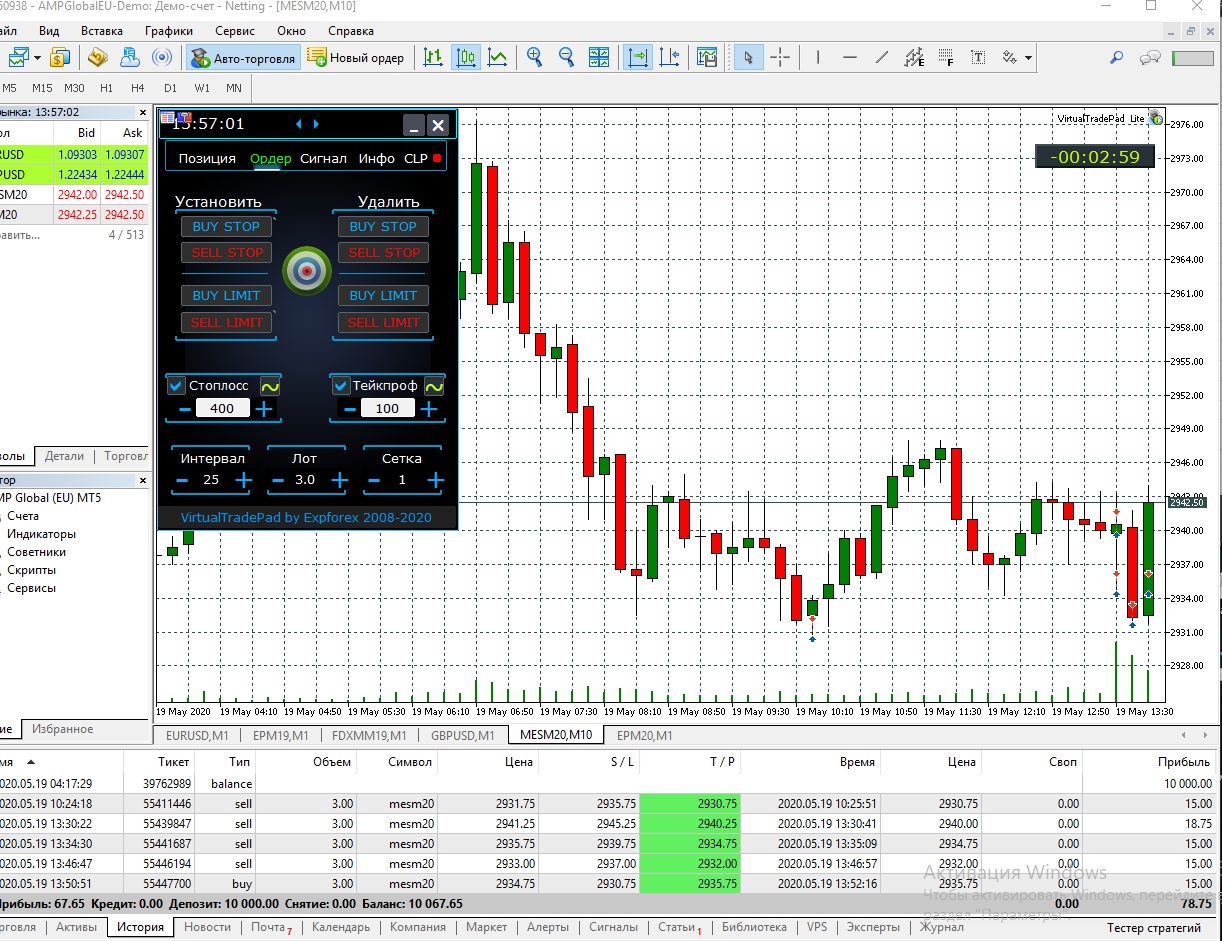Select the H1 timeframe
Viewport: 1222px width, 941px height.
pos(106,88)
